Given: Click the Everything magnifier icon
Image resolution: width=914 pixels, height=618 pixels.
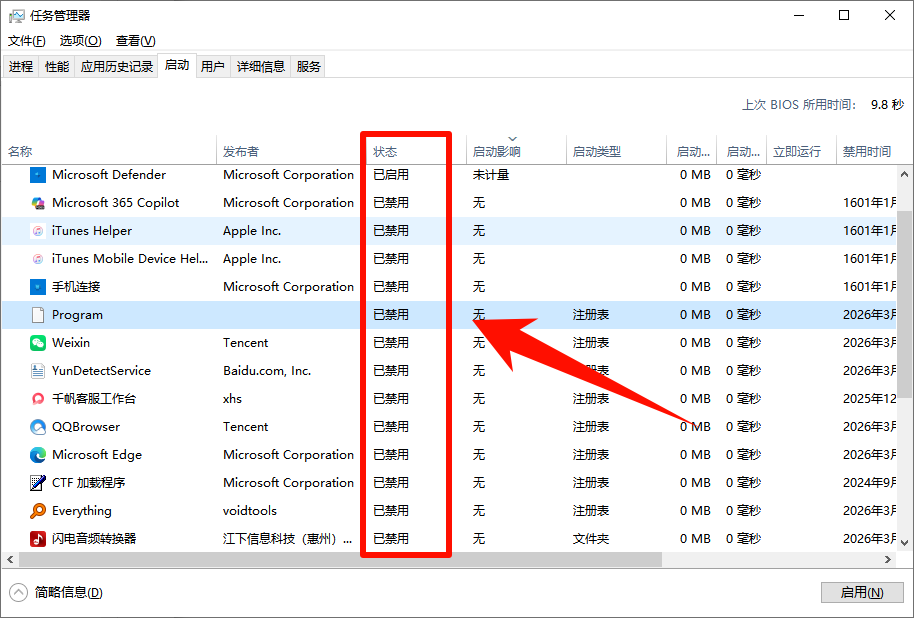Looking at the screenshot, I should pyautogui.click(x=38, y=511).
